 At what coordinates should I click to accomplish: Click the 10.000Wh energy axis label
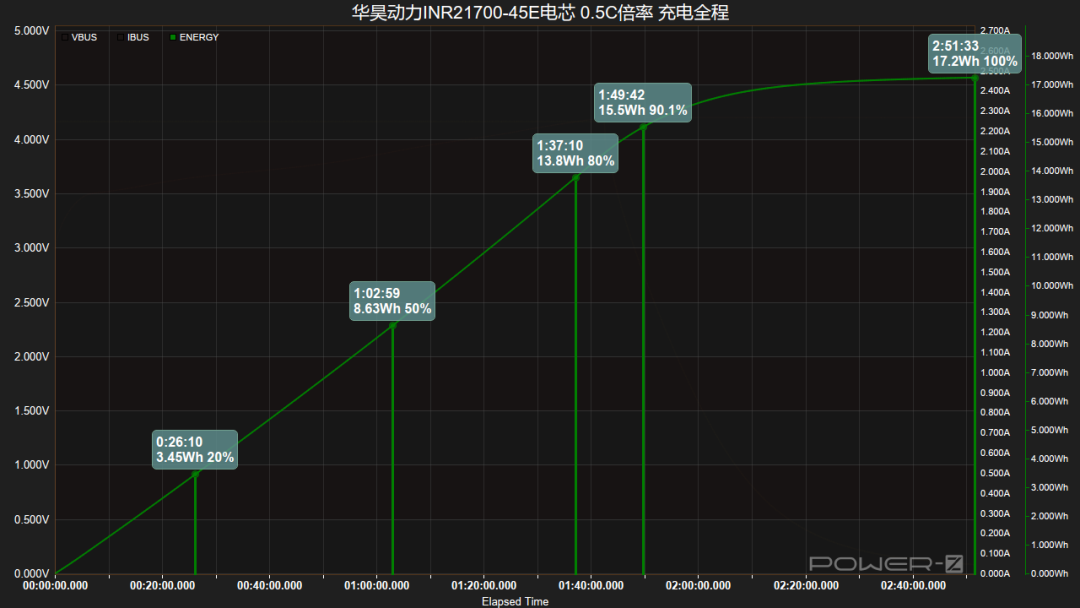tap(1052, 285)
